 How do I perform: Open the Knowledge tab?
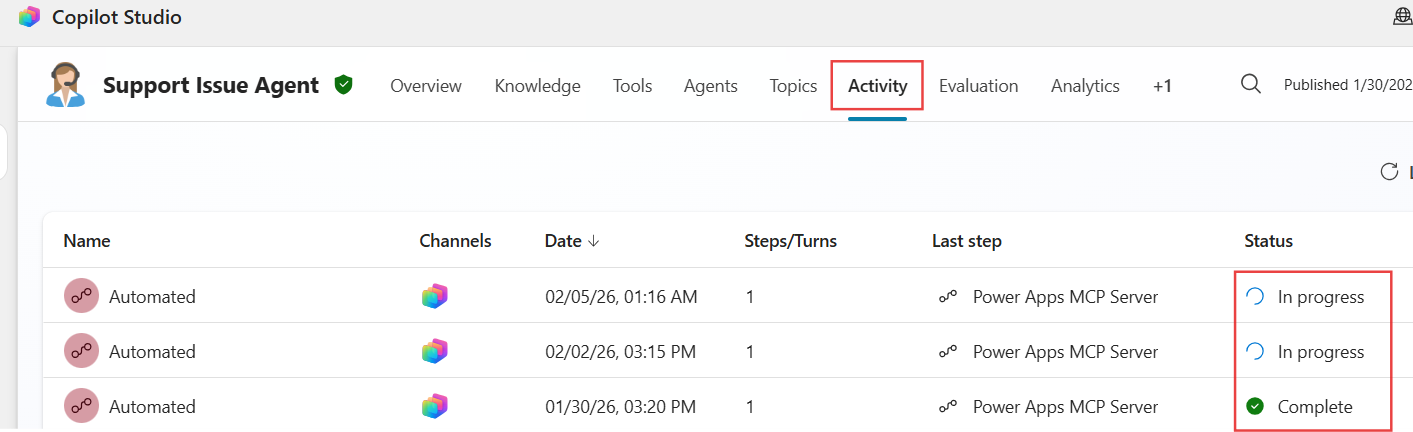537,86
